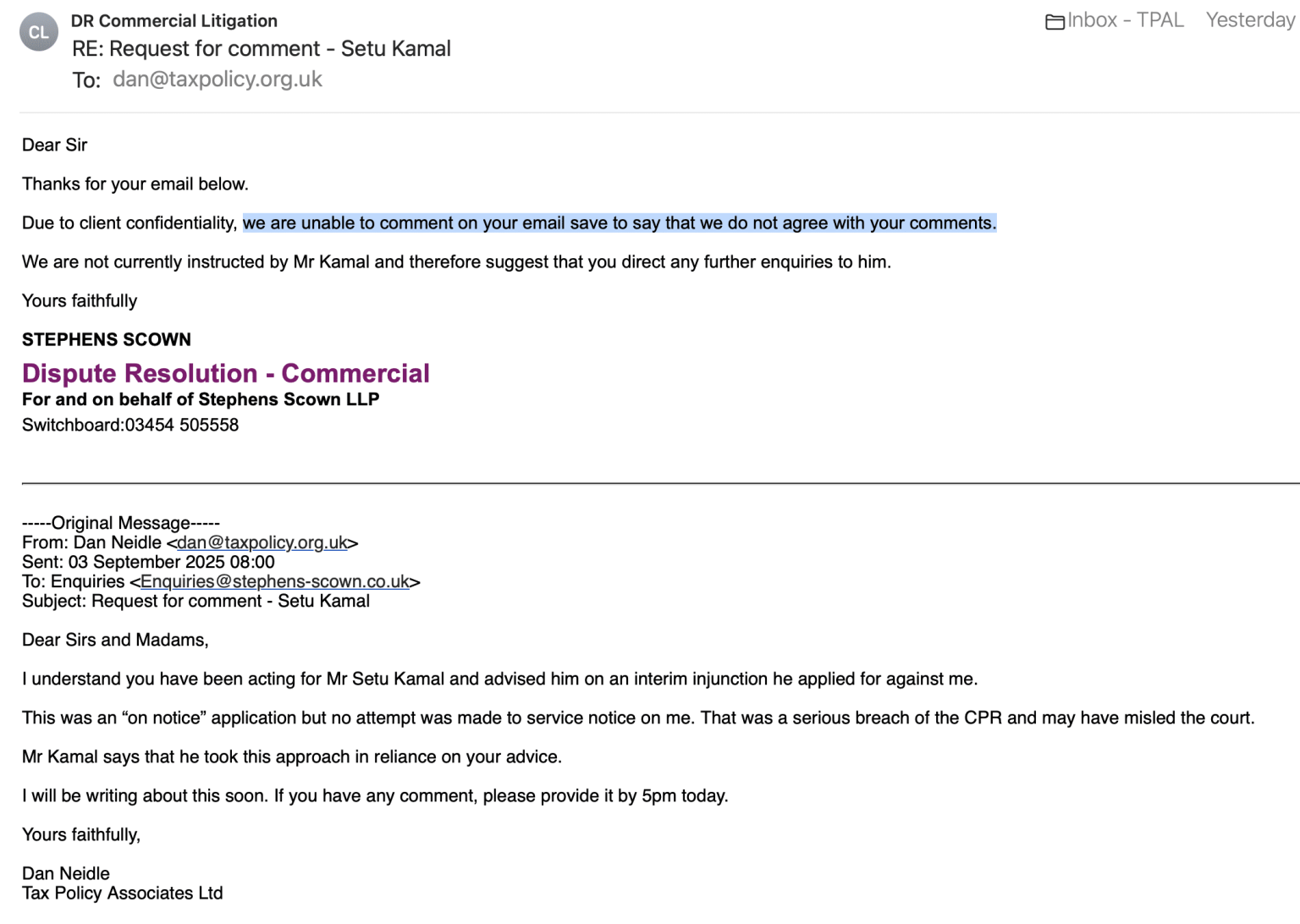Click the Original Message separator line
This screenshot has width=1300, height=924.
(x=121, y=523)
